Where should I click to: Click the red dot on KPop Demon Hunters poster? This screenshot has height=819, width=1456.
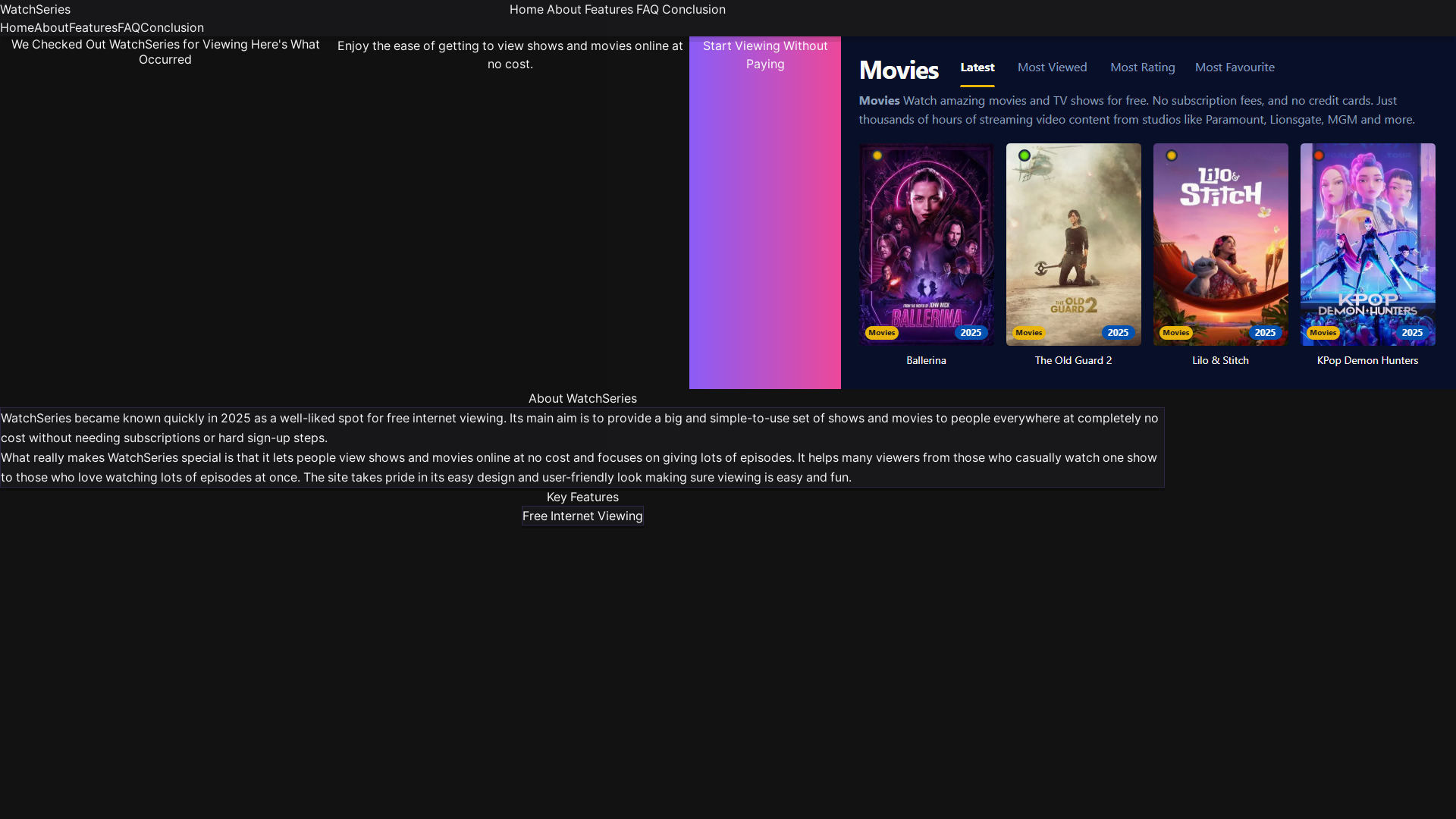point(1319,155)
